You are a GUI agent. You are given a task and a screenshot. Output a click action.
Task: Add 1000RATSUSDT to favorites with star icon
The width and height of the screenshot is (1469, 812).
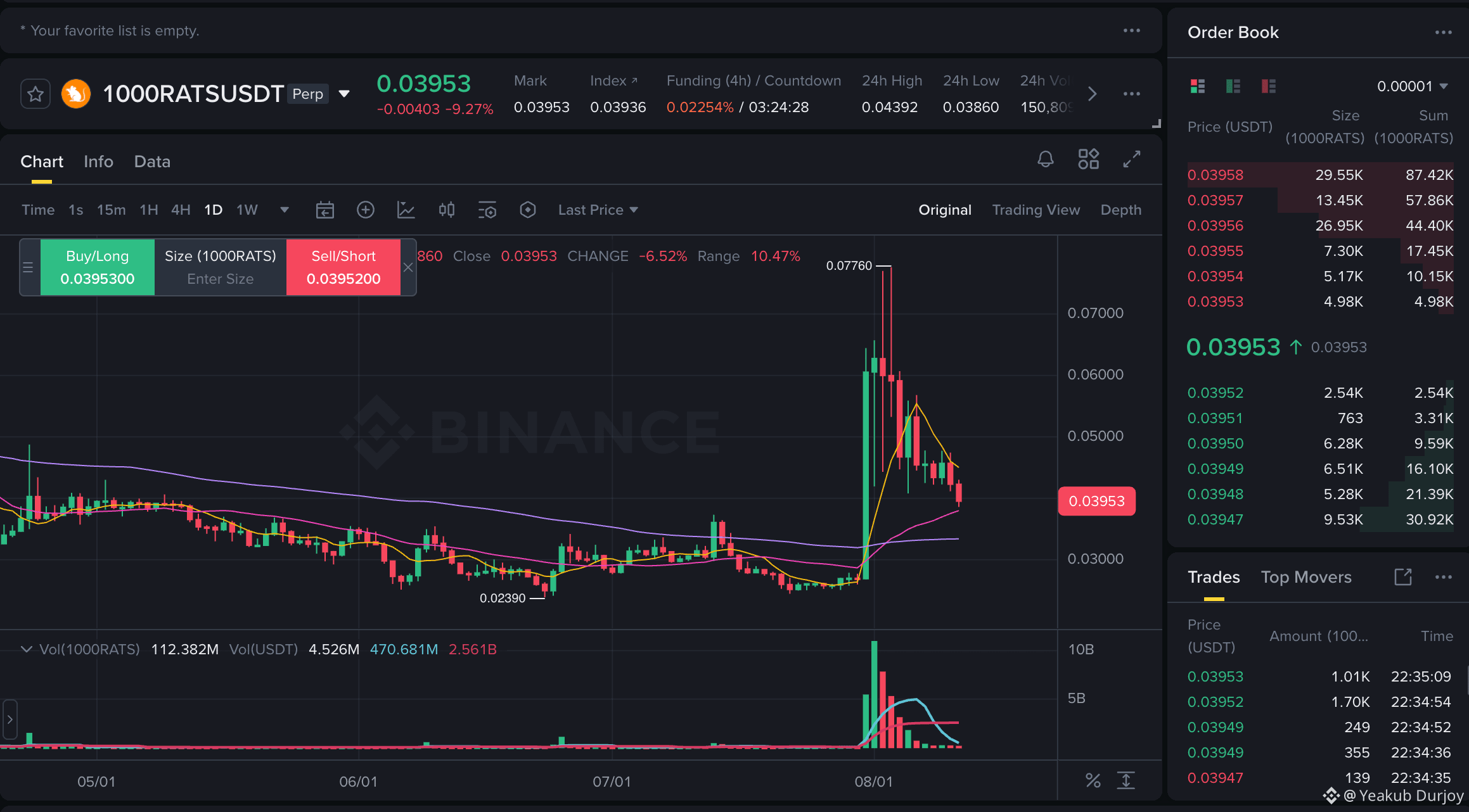coord(35,94)
